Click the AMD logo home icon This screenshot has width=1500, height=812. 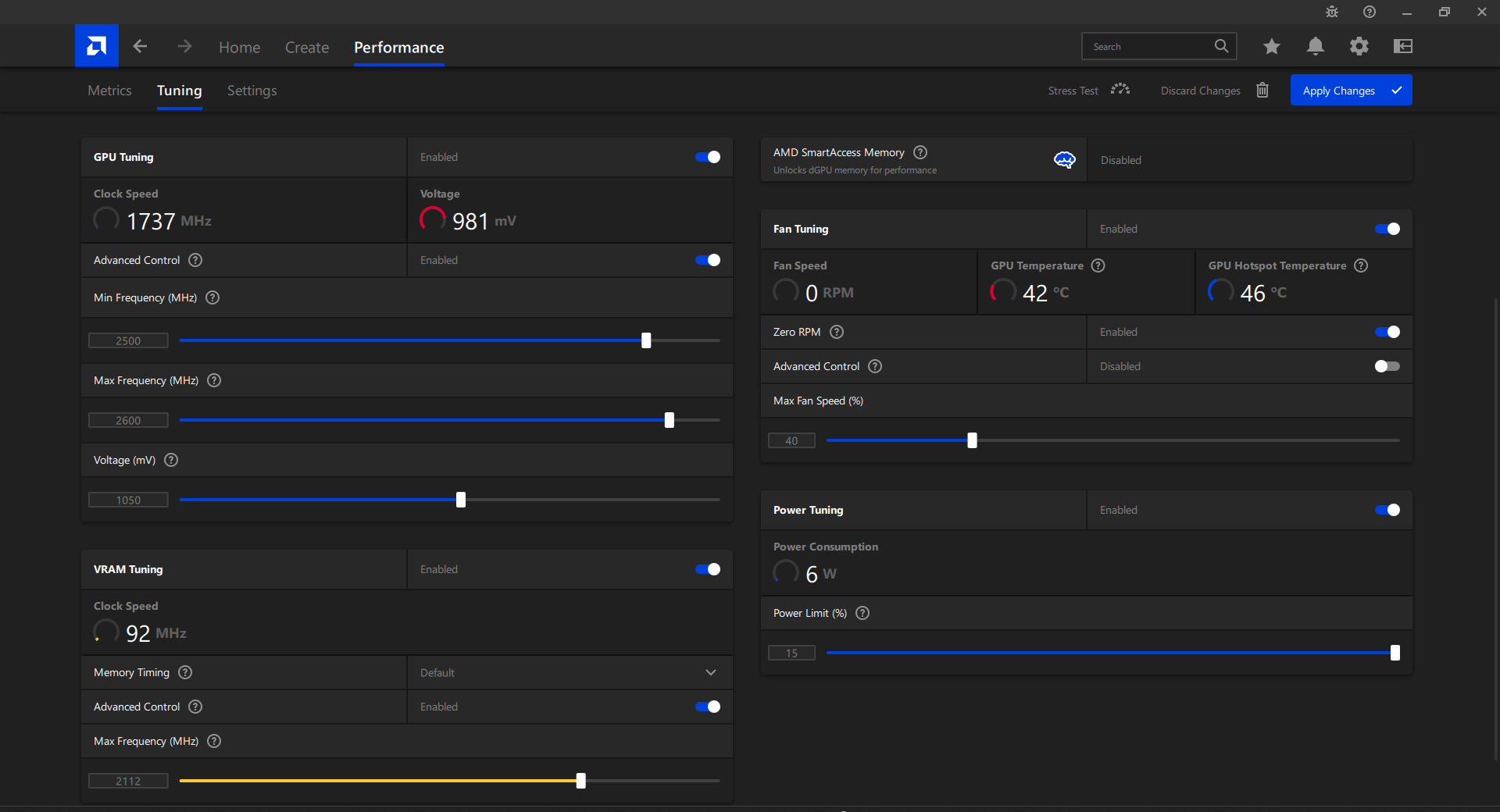[97, 46]
